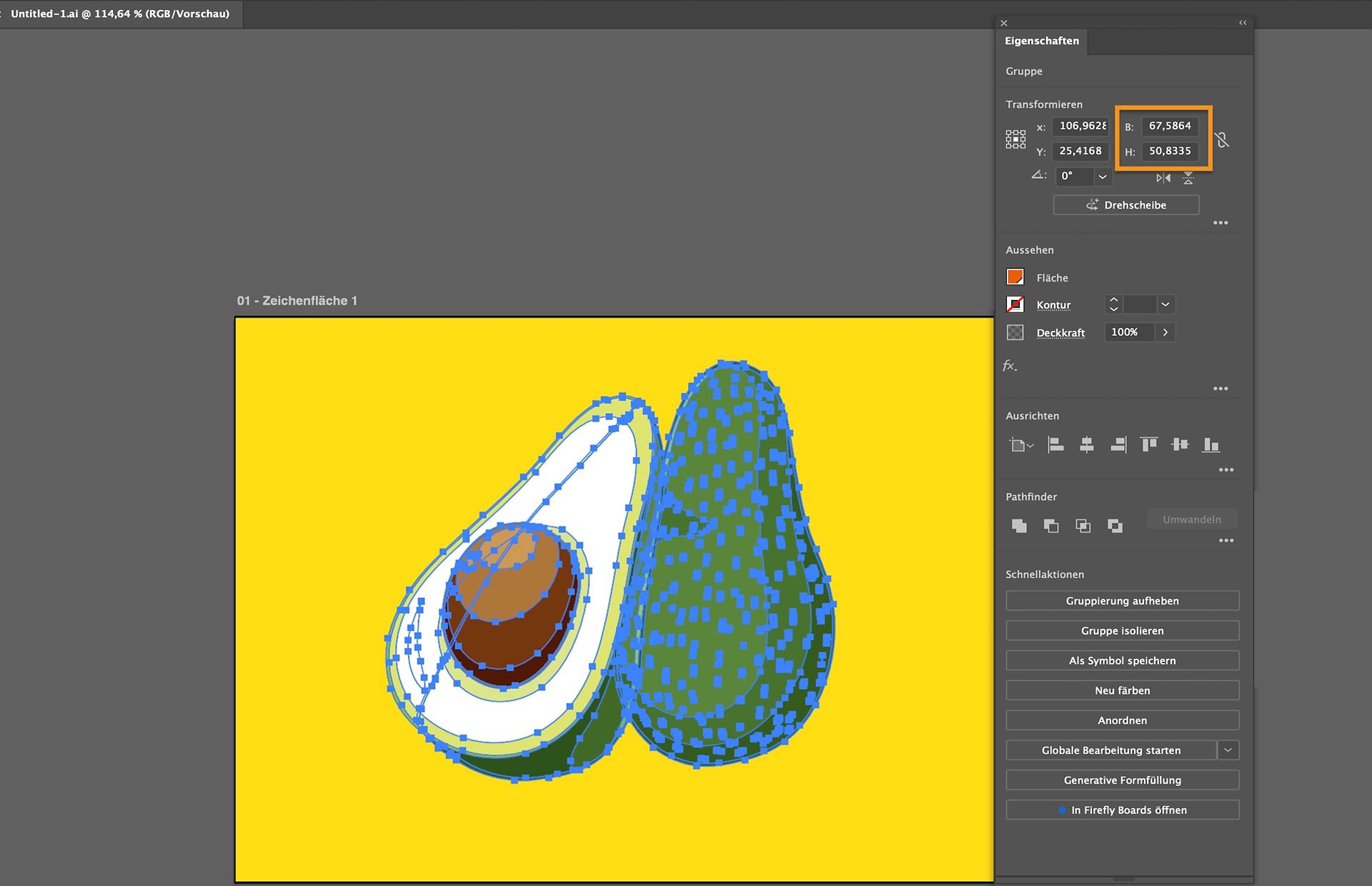
Task: Click the Anordnen button
Action: click(1123, 720)
